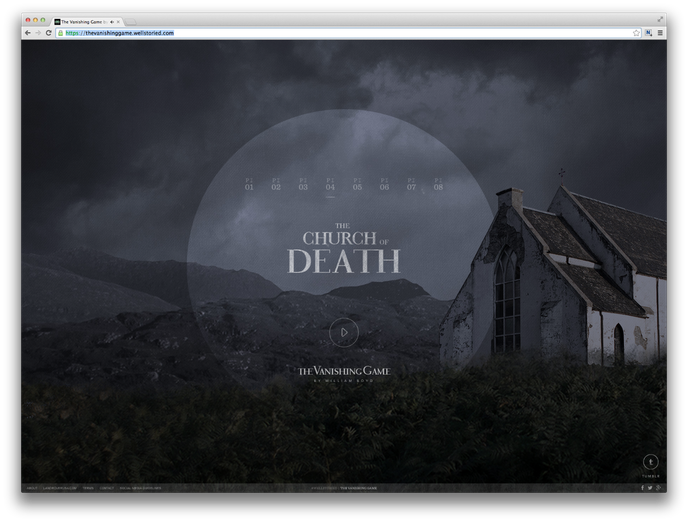The height and width of the screenshot is (522, 688).
Task: Open the Twitter icon in footer
Action: pos(650,488)
